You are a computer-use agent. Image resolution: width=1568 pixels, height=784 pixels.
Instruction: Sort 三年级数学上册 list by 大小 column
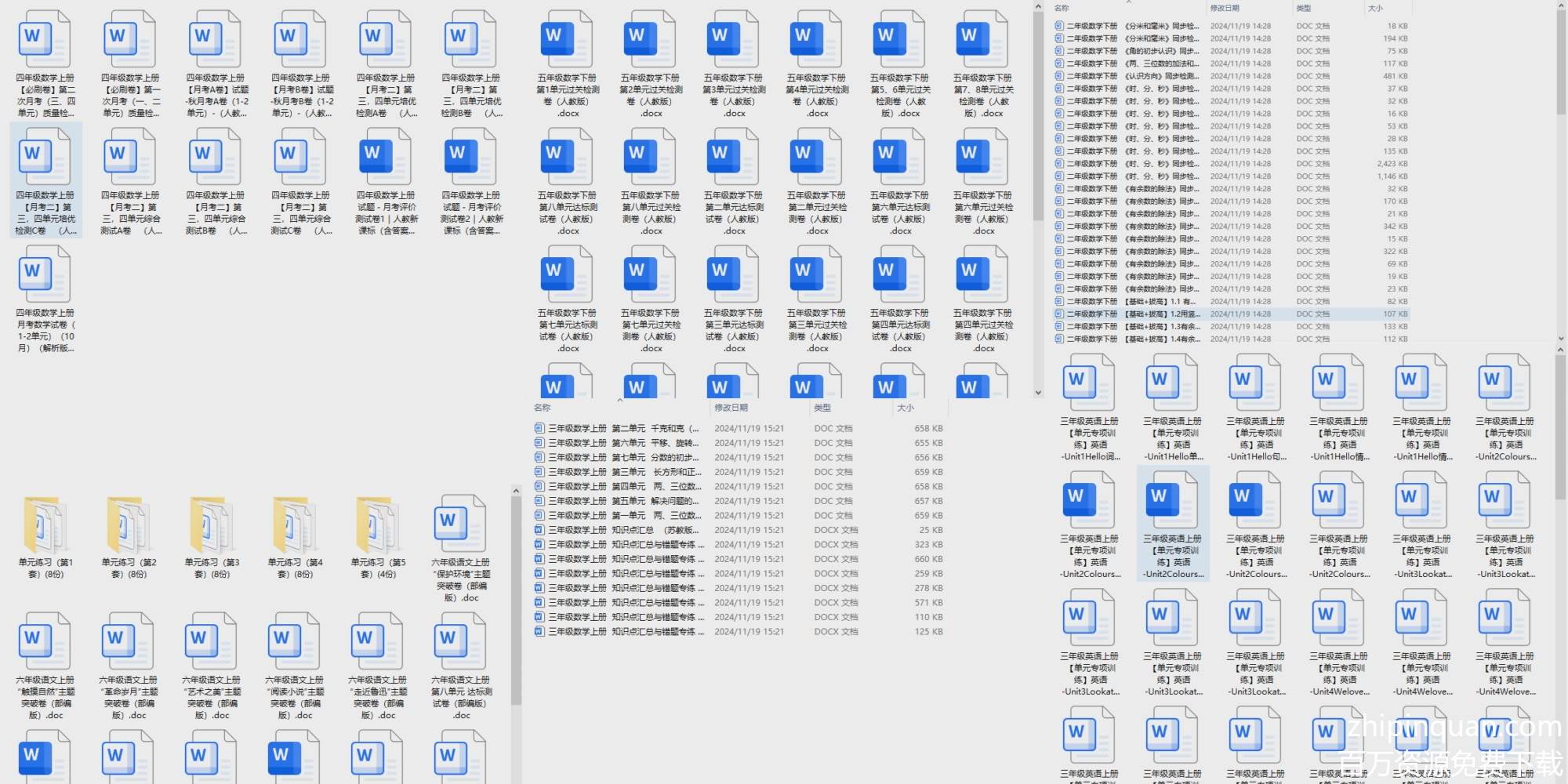pyautogui.click(x=906, y=408)
